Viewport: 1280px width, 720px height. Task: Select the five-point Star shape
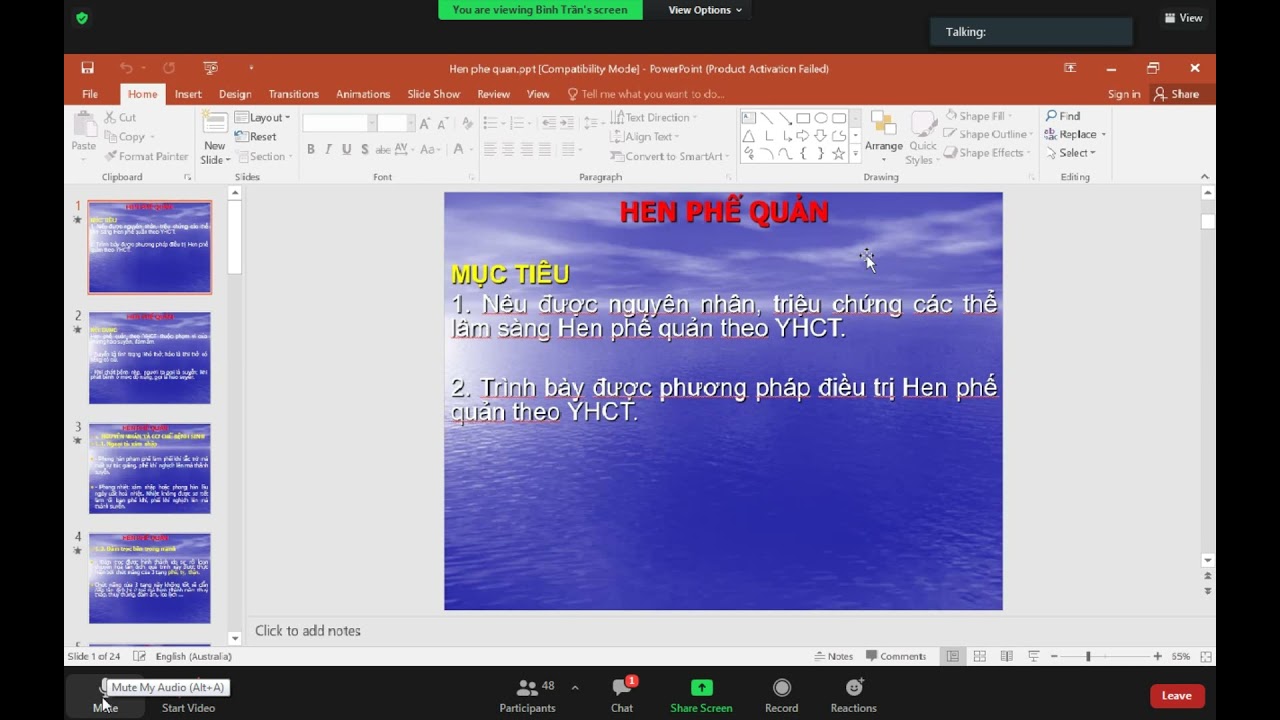[x=838, y=153]
